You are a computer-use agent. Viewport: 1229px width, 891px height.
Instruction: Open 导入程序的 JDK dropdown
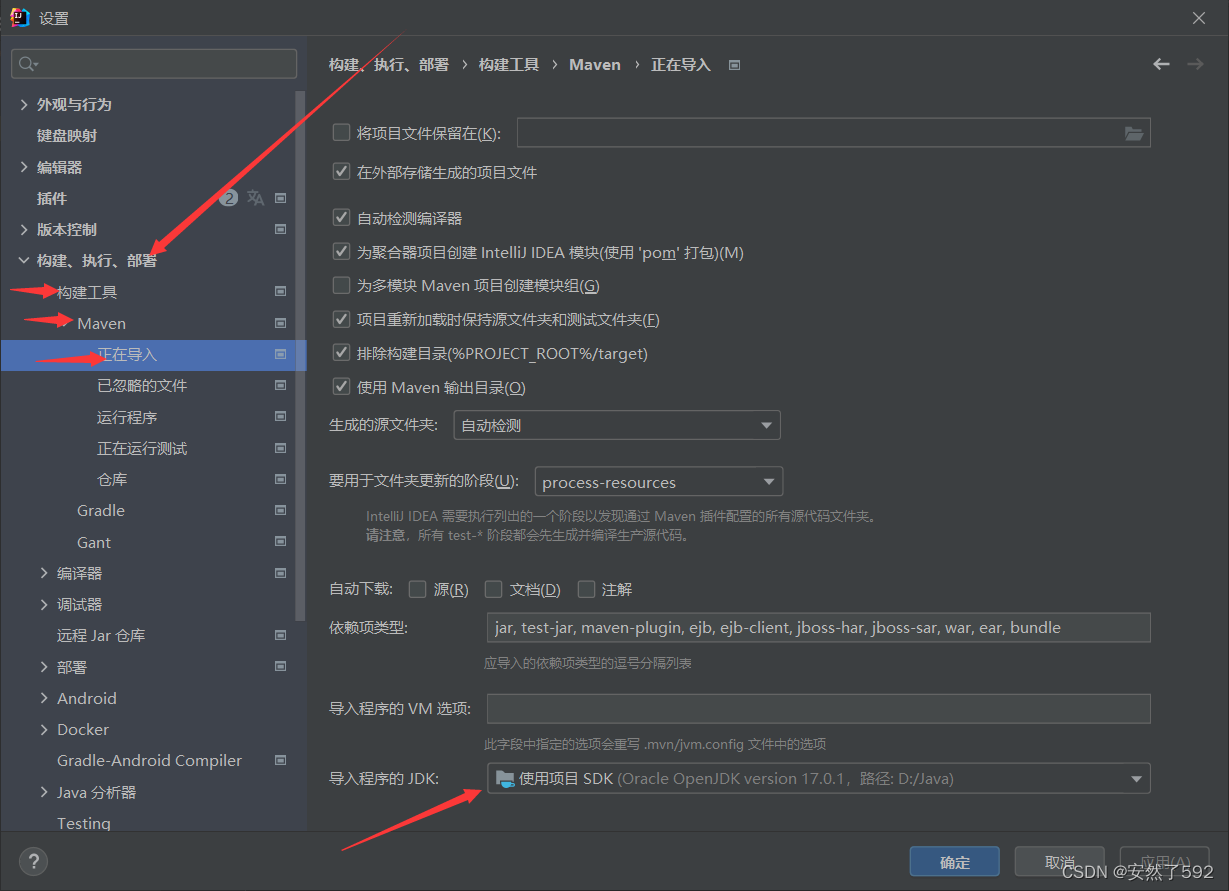819,778
